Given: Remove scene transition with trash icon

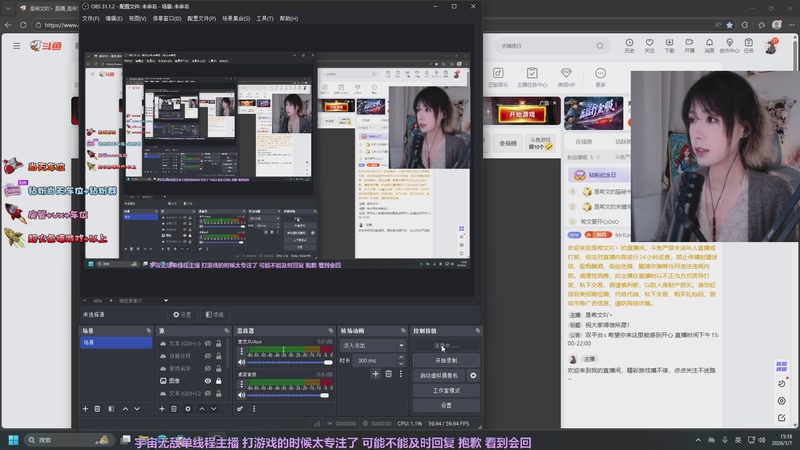Looking at the screenshot, I should click(x=389, y=374).
